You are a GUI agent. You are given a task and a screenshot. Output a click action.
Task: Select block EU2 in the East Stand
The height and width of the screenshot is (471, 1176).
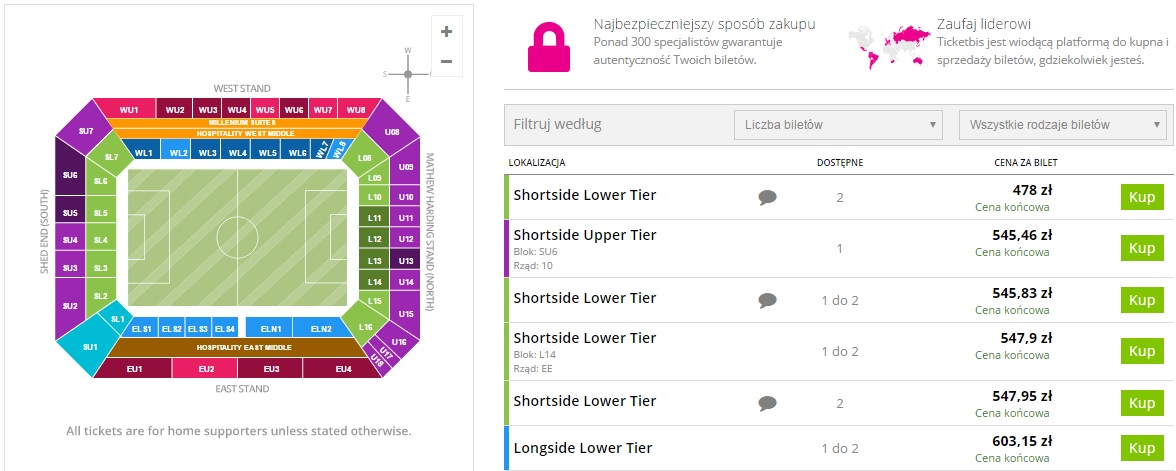[205, 369]
